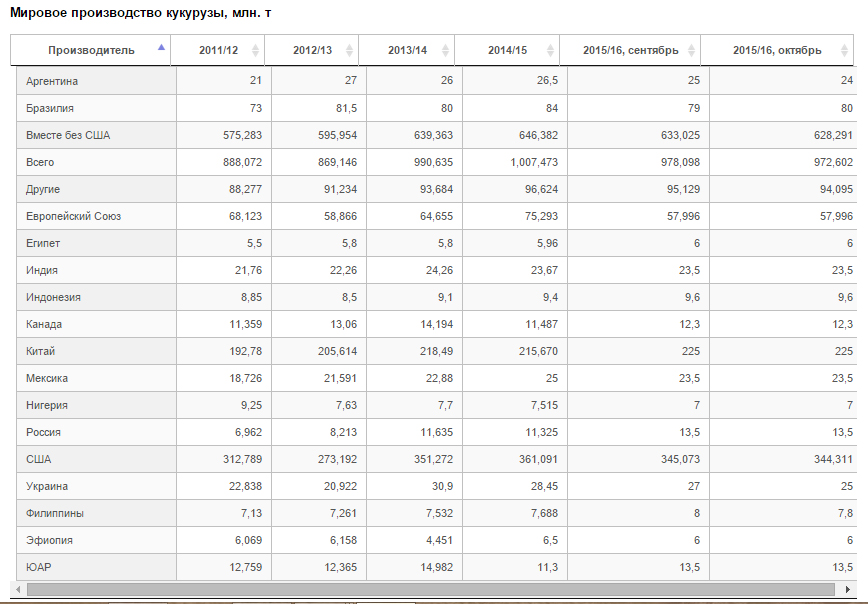Click the sort arrows icon in 2012/13 column

(x=349, y=50)
